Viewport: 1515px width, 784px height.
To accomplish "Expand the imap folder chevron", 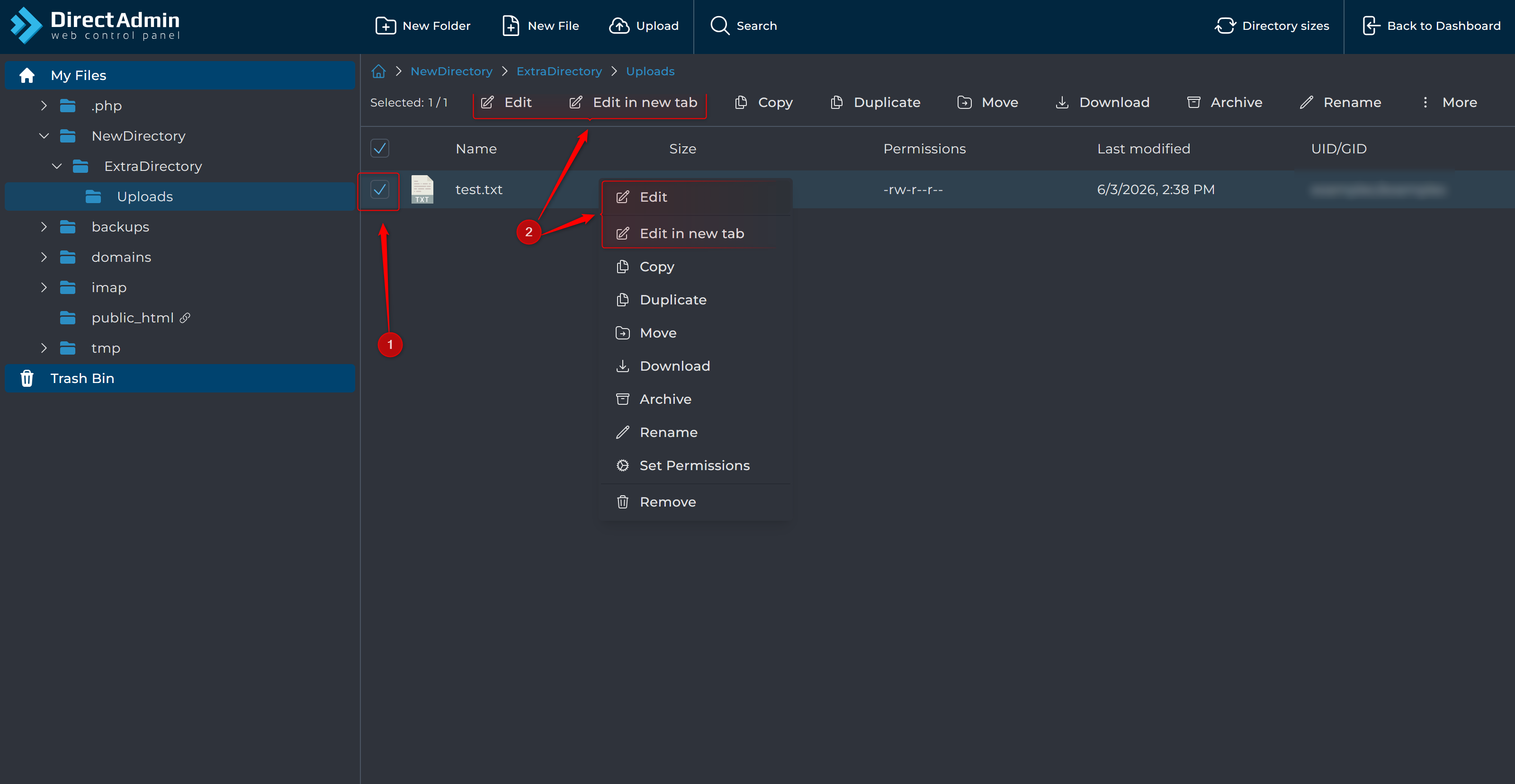I will (44, 287).
